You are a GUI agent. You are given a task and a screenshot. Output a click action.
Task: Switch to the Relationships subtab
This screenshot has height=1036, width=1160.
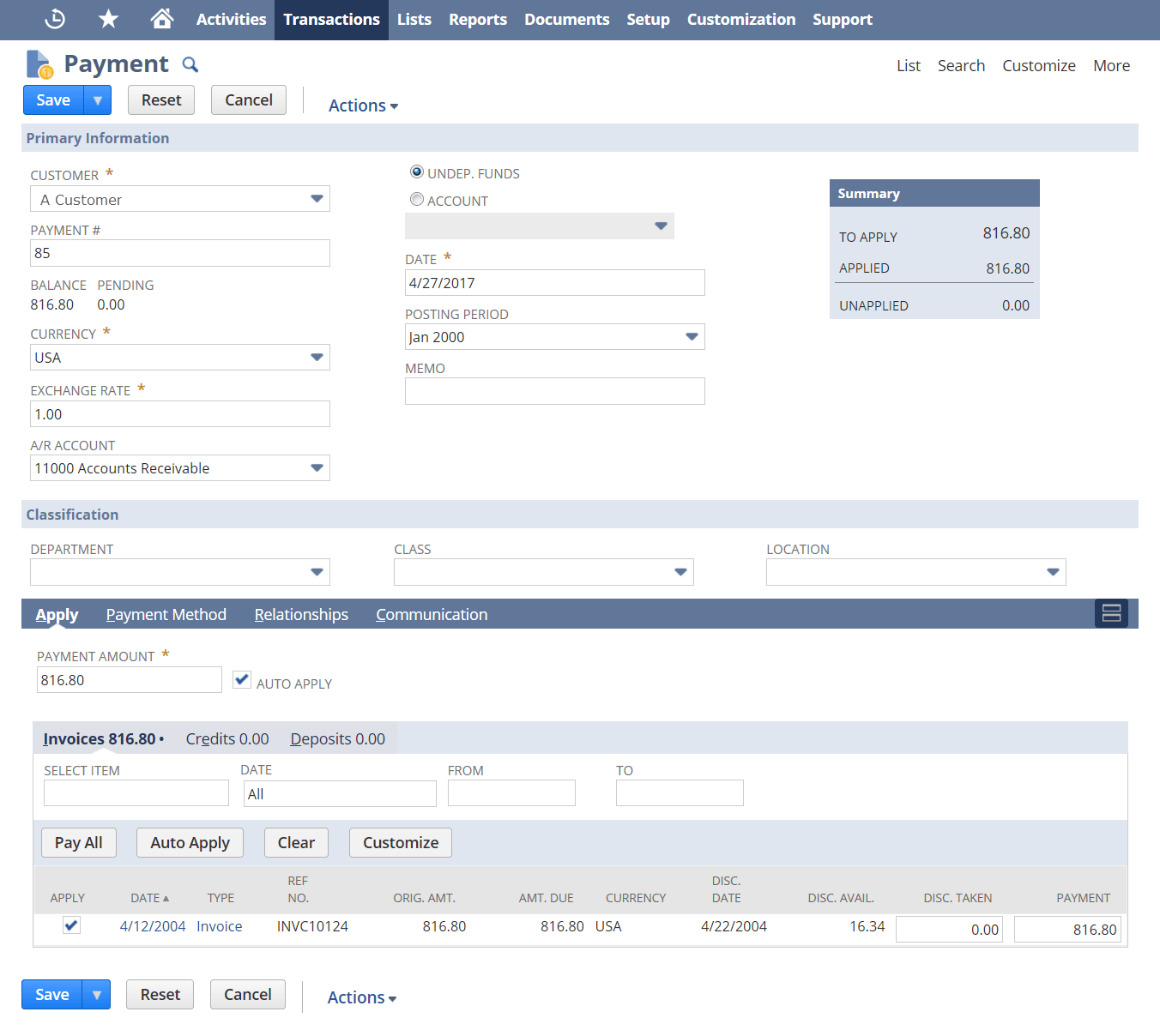point(301,614)
